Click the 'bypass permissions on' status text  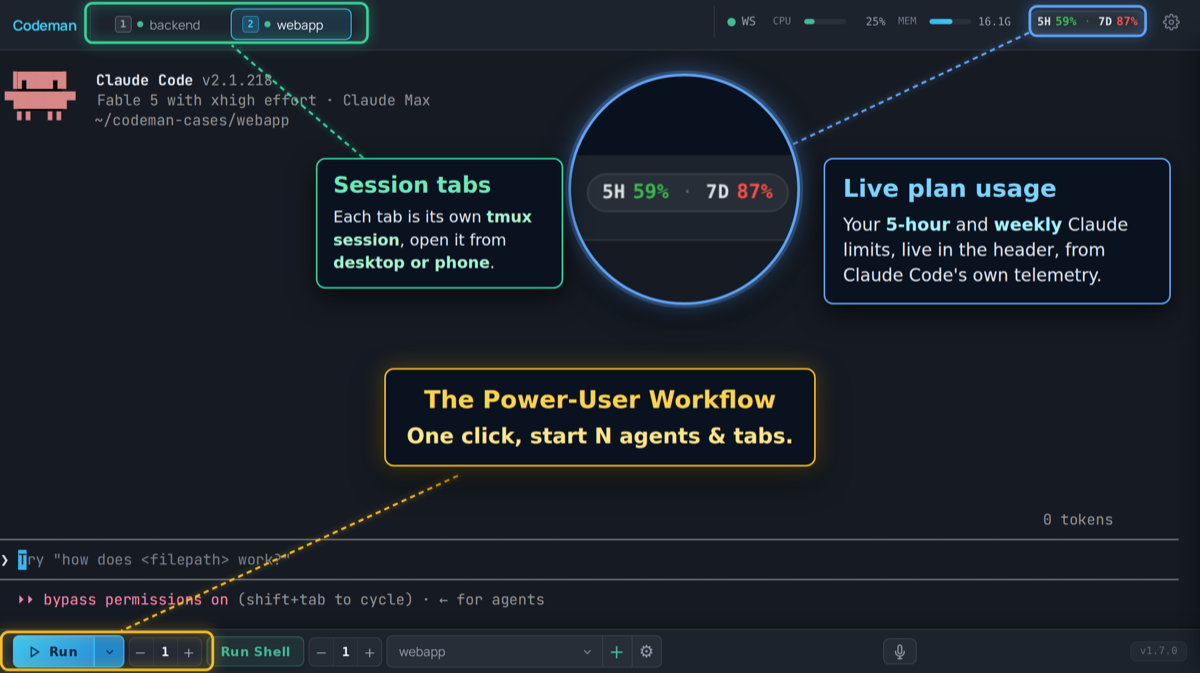[x=136, y=600]
